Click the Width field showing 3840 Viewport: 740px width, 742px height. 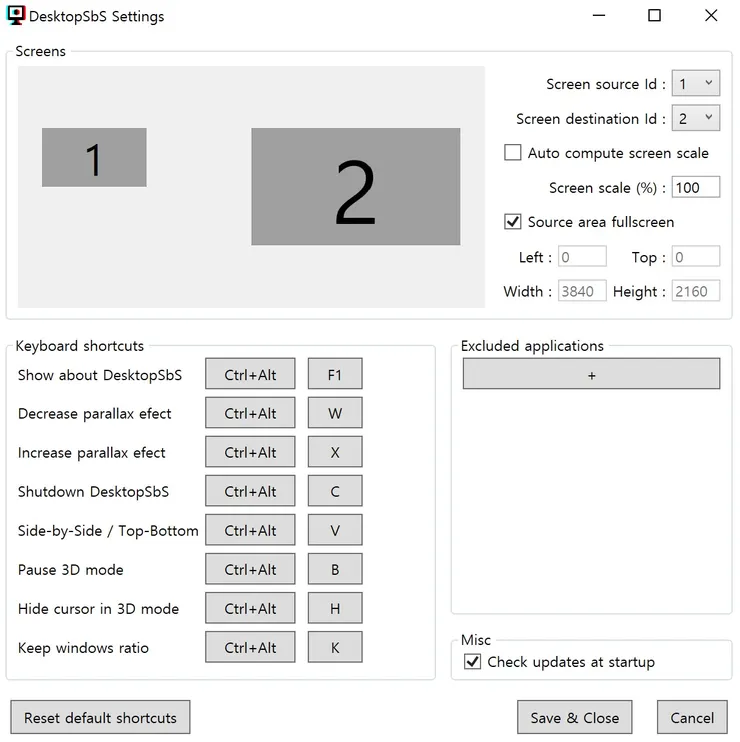582,291
